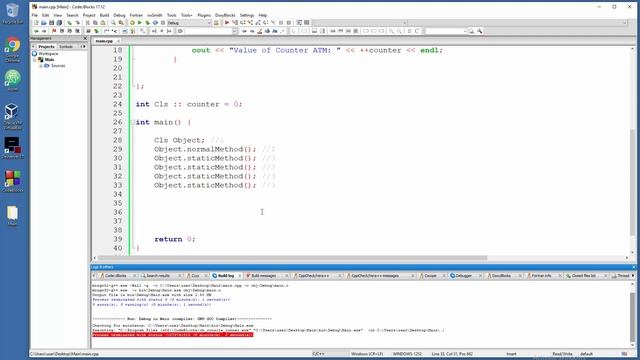Switch to the Build log tab
The width and height of the screenshot is (640, 360).
coord(226,276)
